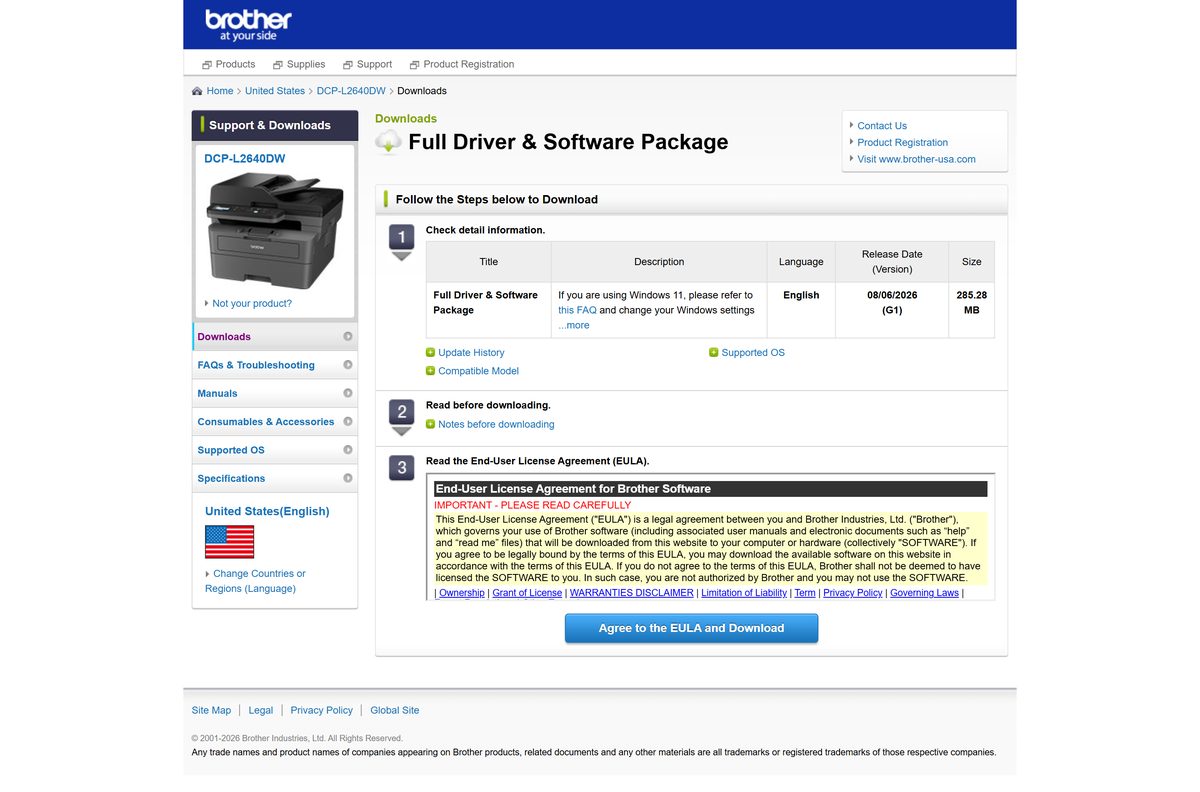Jump to Ownership section of EULA
This screenshot has height=792, width=1200.
[x=462, y=593]
